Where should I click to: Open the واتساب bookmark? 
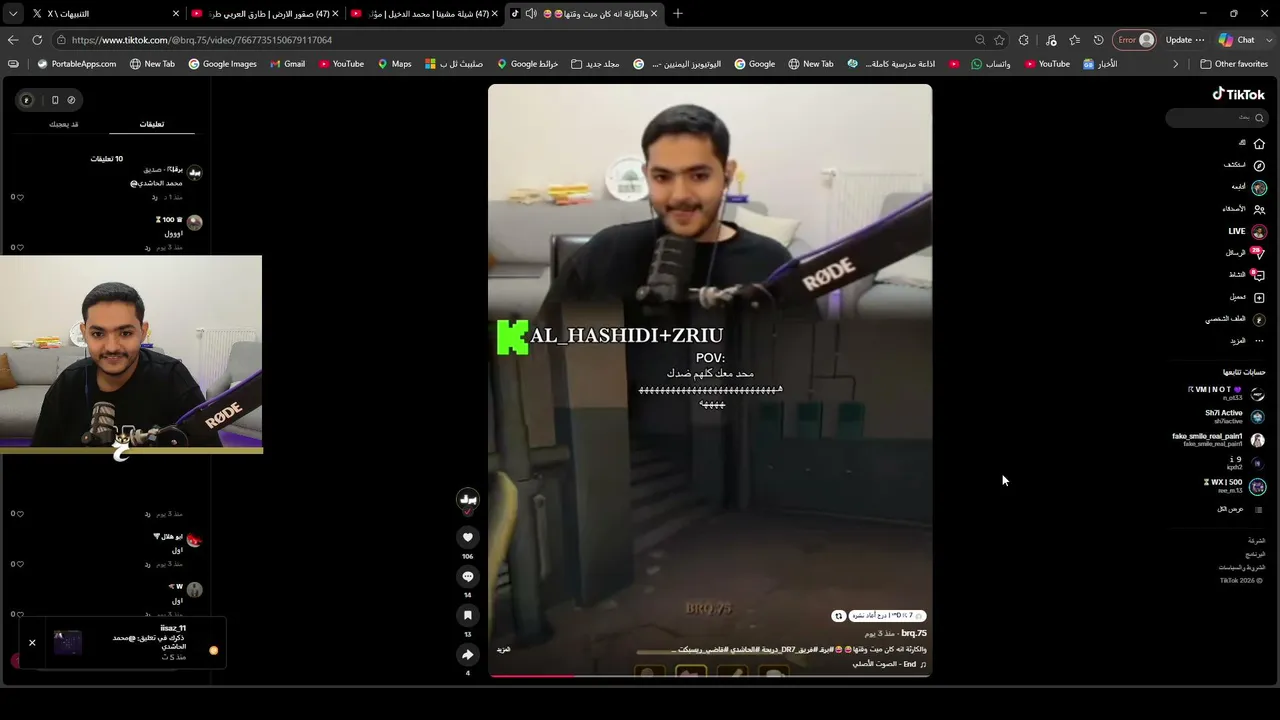[991, 64]
